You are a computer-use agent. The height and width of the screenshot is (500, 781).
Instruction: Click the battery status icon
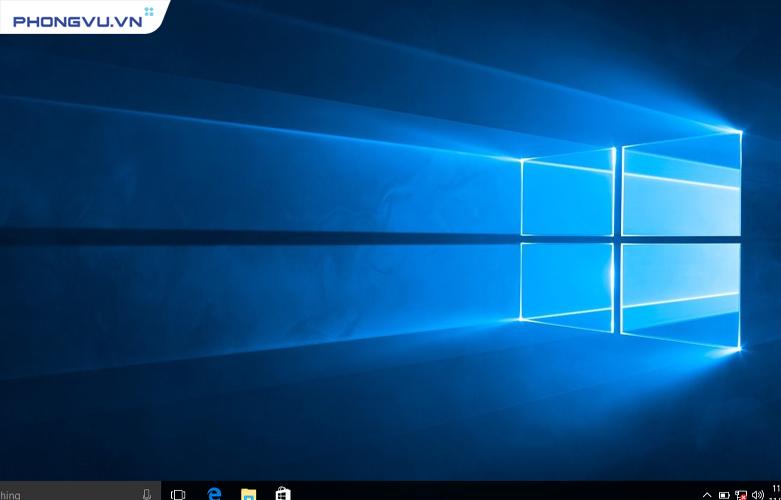[x=724, y=496]
